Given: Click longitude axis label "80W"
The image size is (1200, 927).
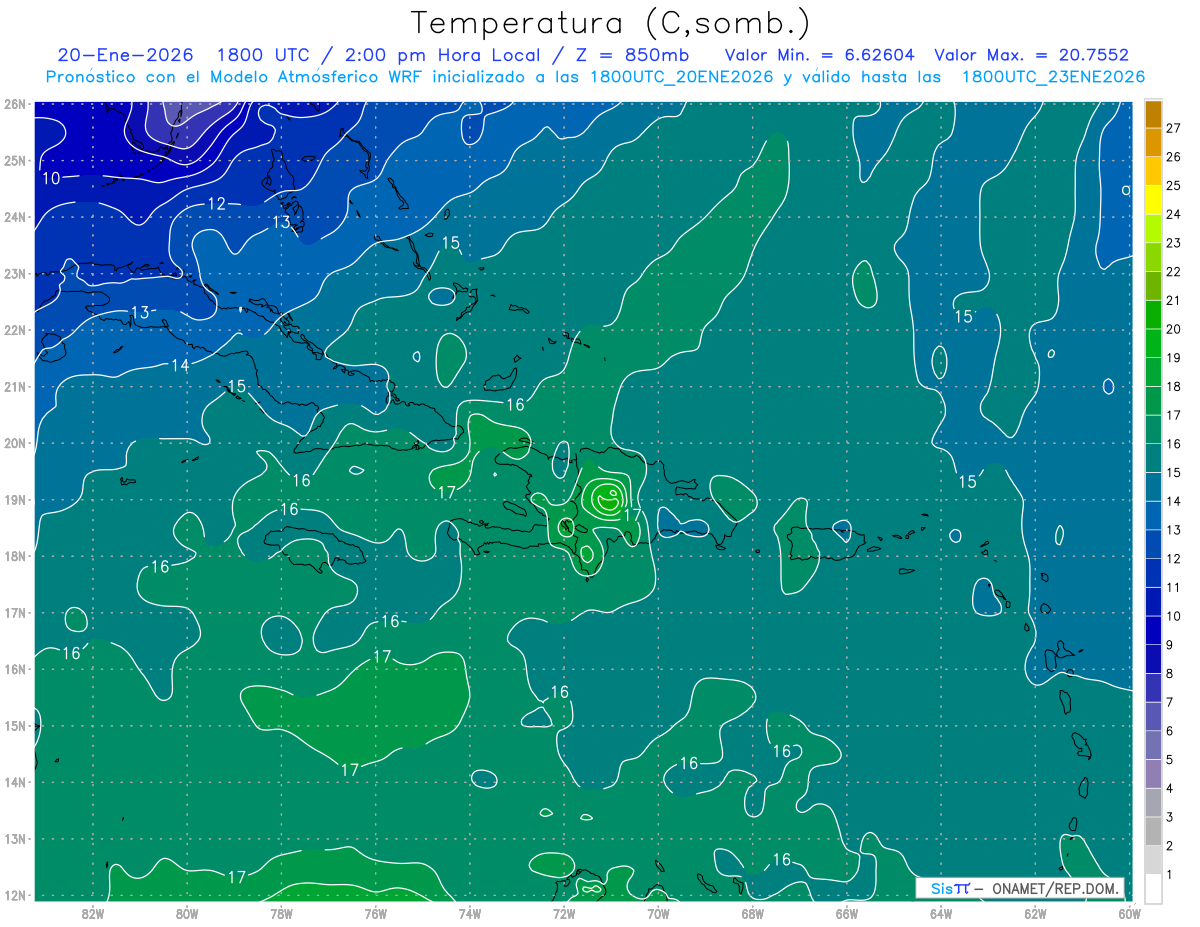Looking at the screenshot, I should pyautogui.click(x=187, y=913).
